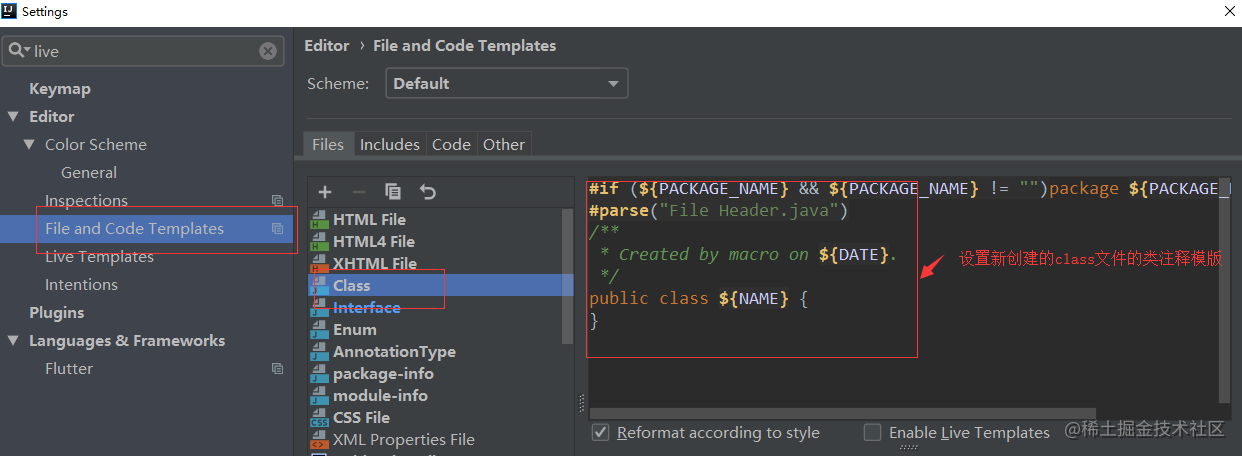Screen dimensions: 1242x456
Task: Click the #parse File Header.java line
Action: 718,211
